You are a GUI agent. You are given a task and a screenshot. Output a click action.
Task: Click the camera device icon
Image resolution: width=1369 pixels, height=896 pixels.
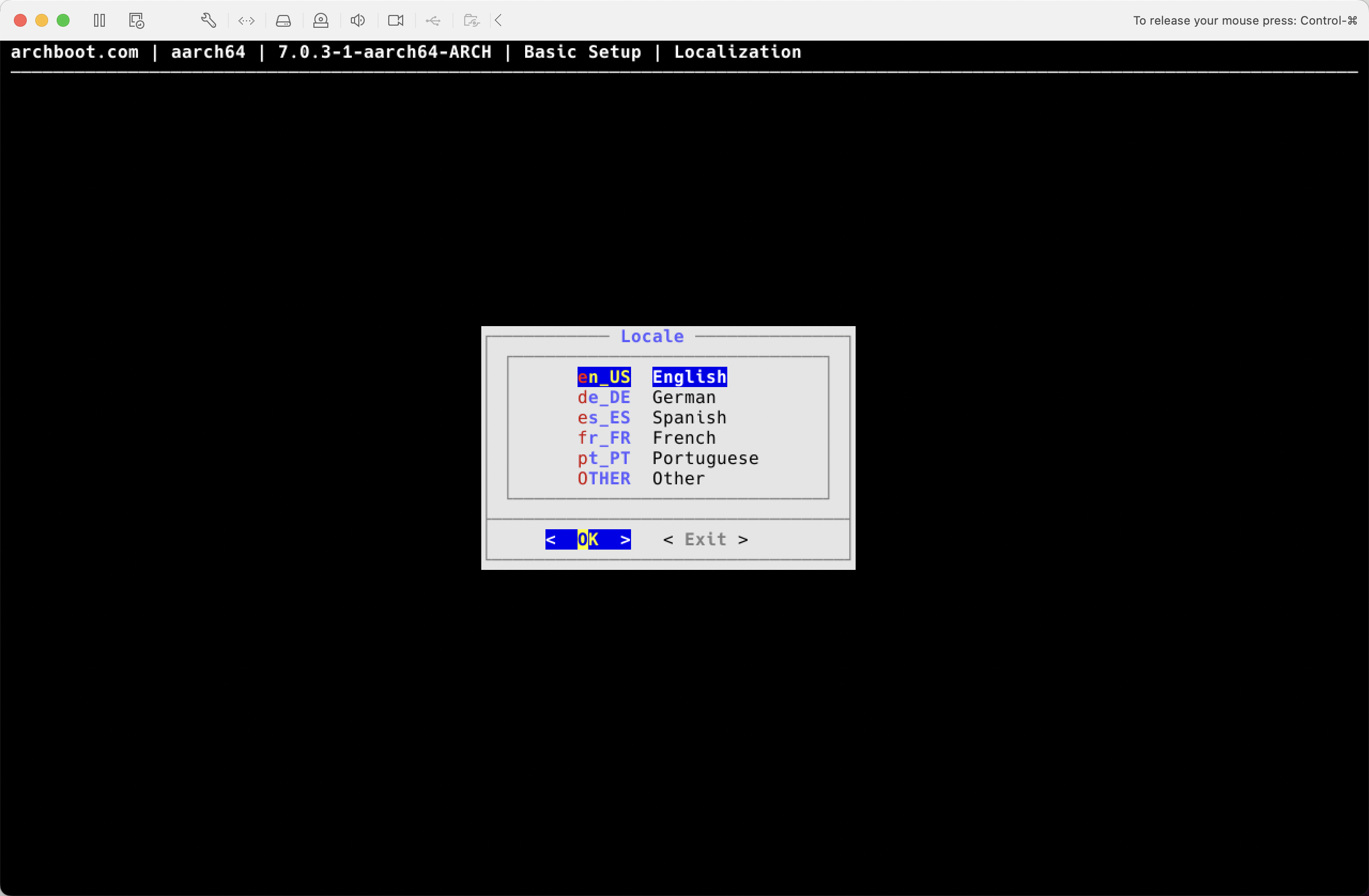pyautogui.click(x=396, y=21)
